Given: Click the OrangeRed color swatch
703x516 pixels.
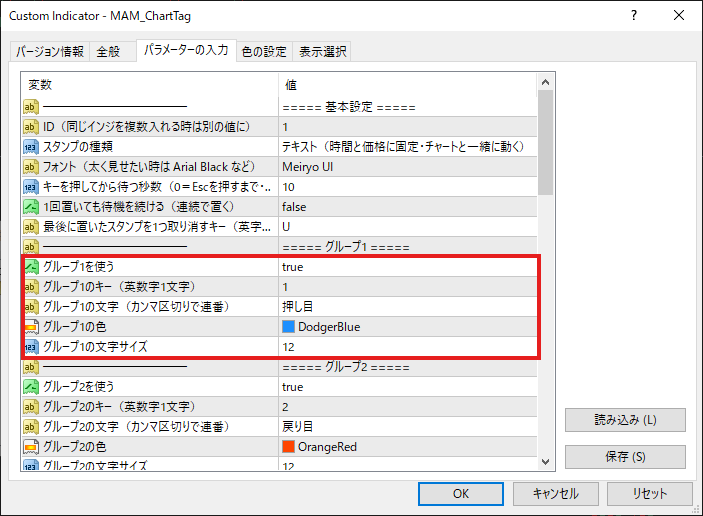Looking at the screenshot, I should 288,447.
